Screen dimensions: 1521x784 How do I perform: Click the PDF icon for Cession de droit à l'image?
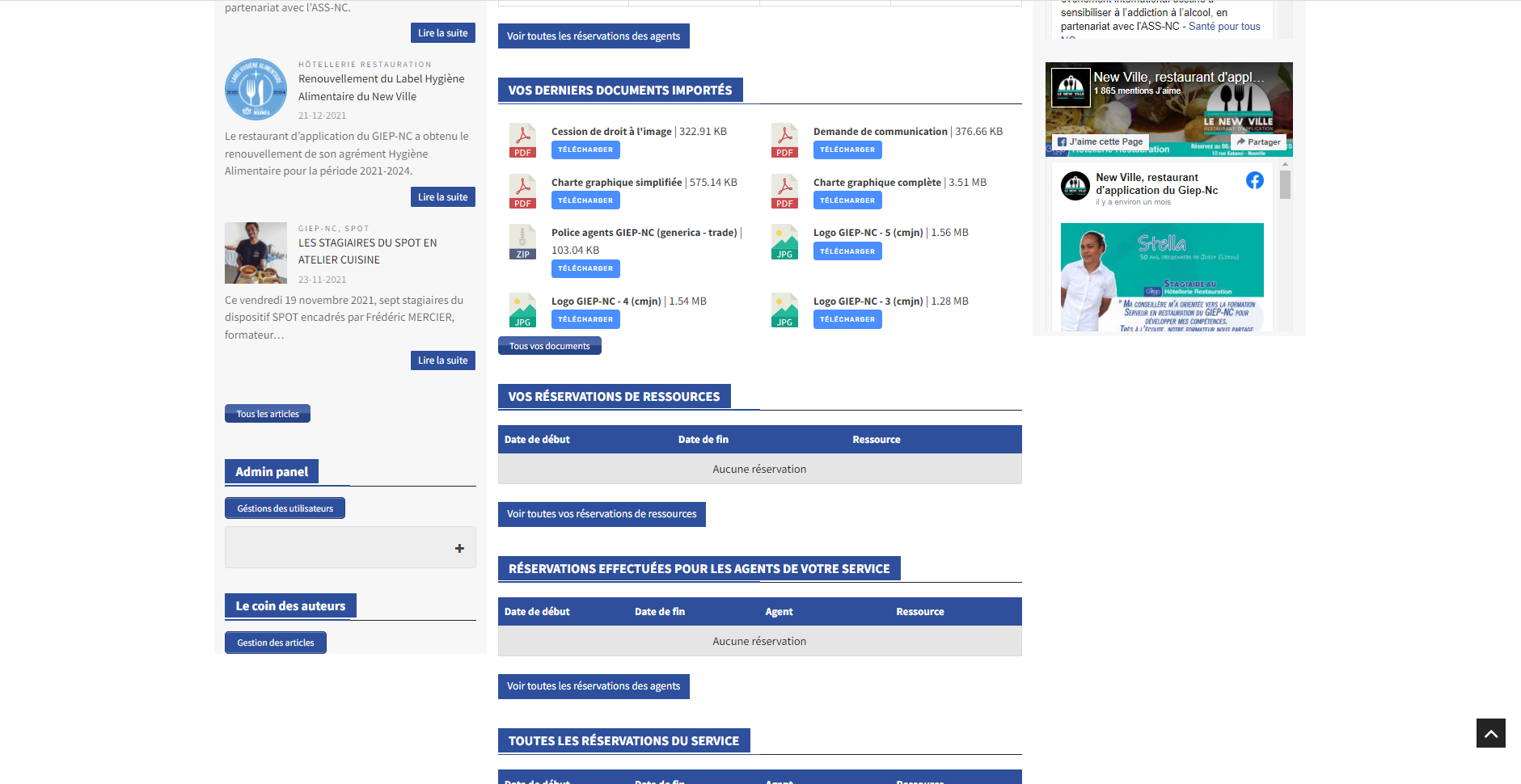click(x=522, y=141)
